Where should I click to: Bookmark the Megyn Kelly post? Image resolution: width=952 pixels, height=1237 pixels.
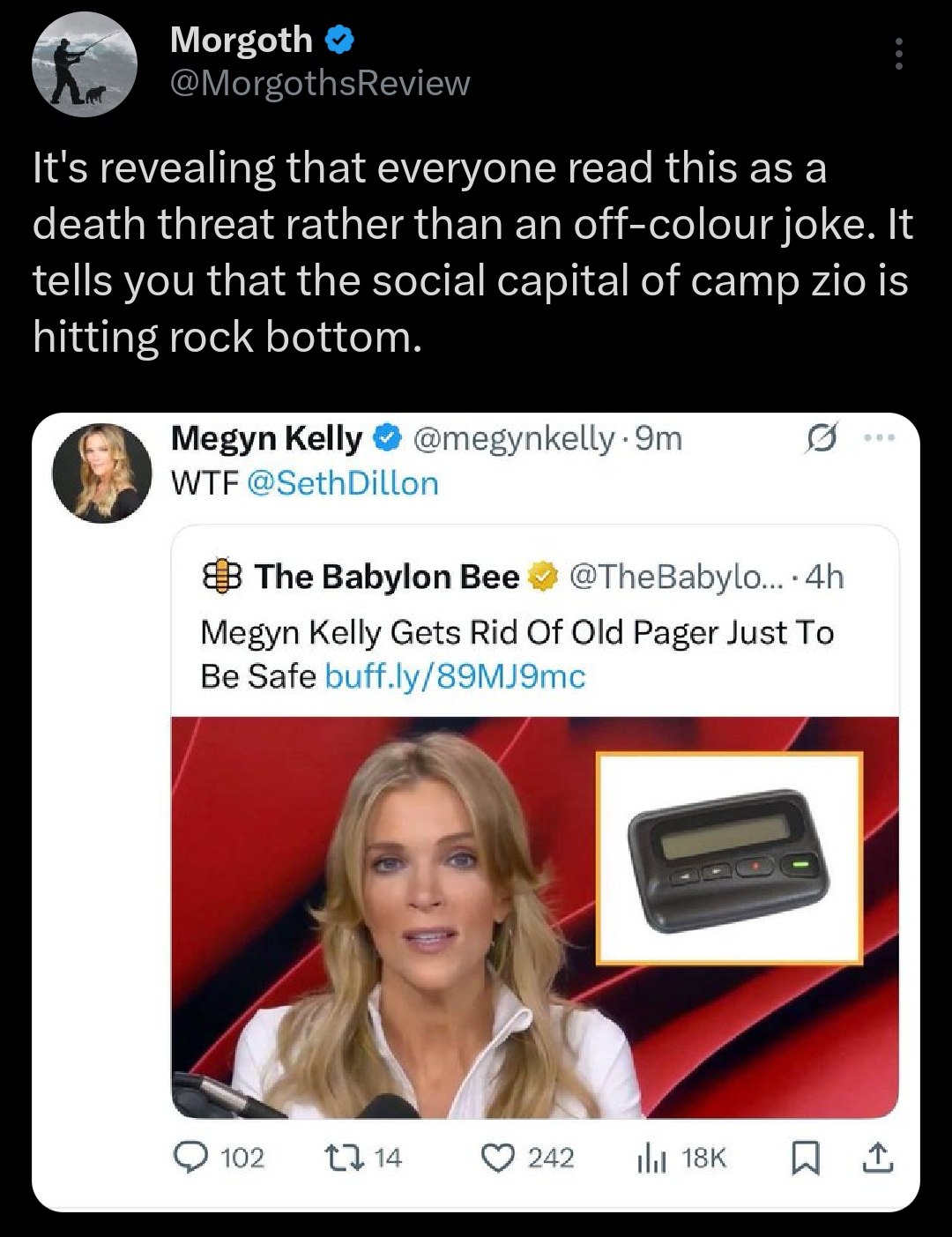point(805,1158)
